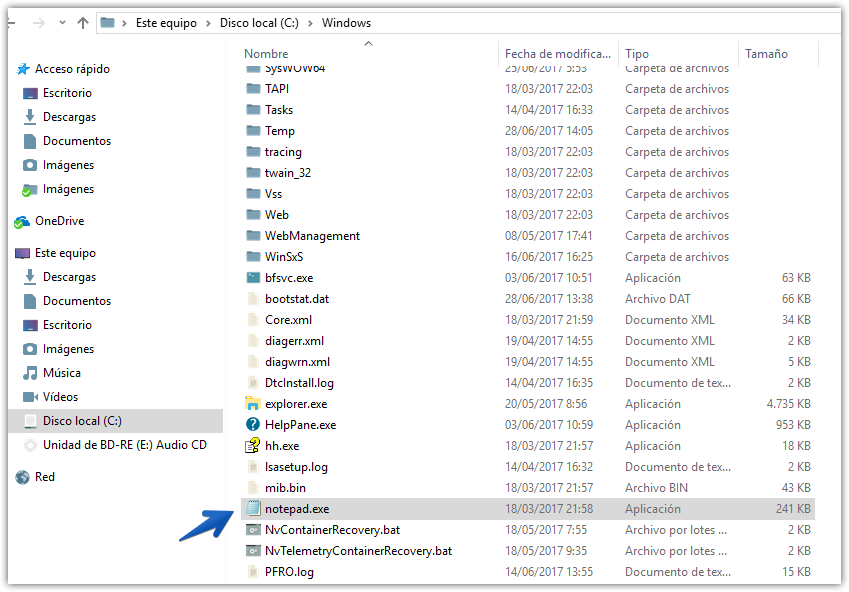Click date 28/06/2017 14:05 of Temp

coord(549,131)
